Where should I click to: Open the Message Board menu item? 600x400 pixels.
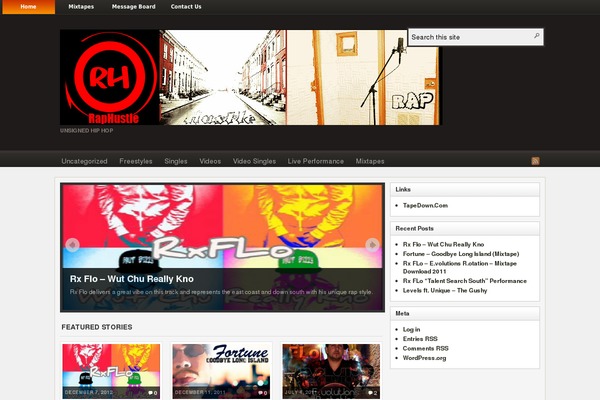[x=134, y=7]
